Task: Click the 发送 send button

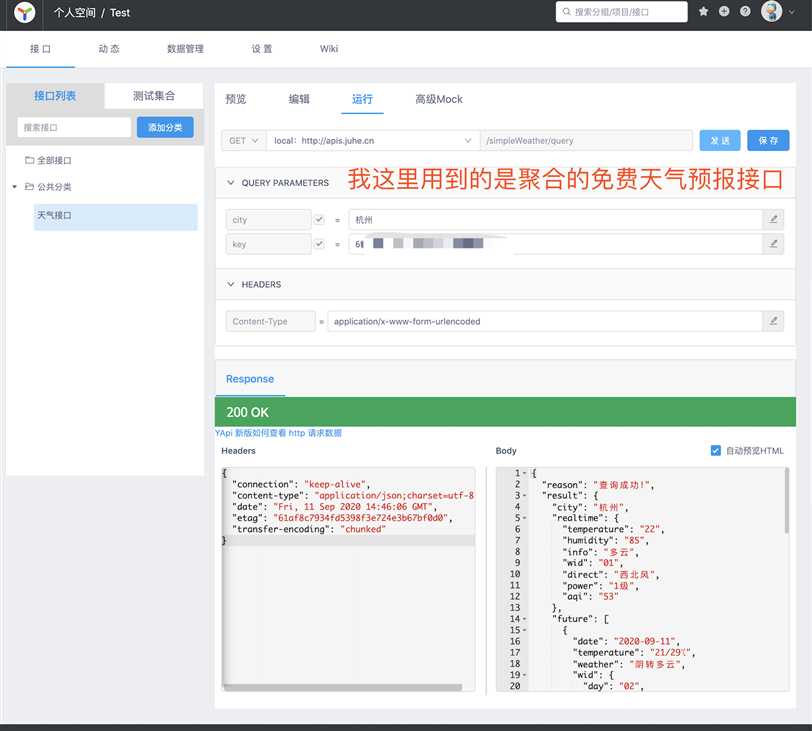Action: 720,141
